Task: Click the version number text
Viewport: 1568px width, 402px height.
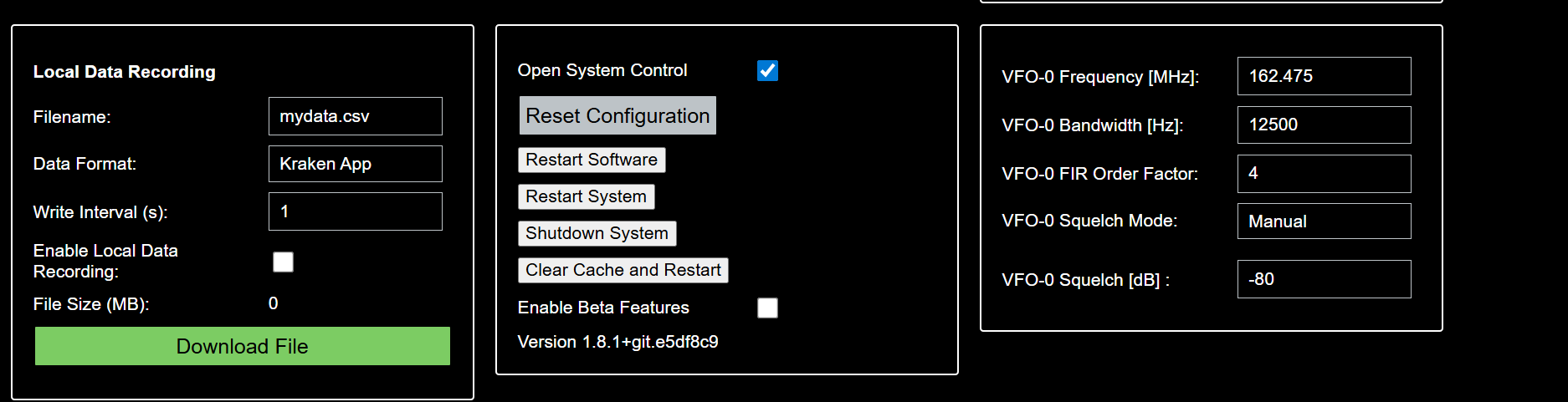Action: [x=617, y=342]
